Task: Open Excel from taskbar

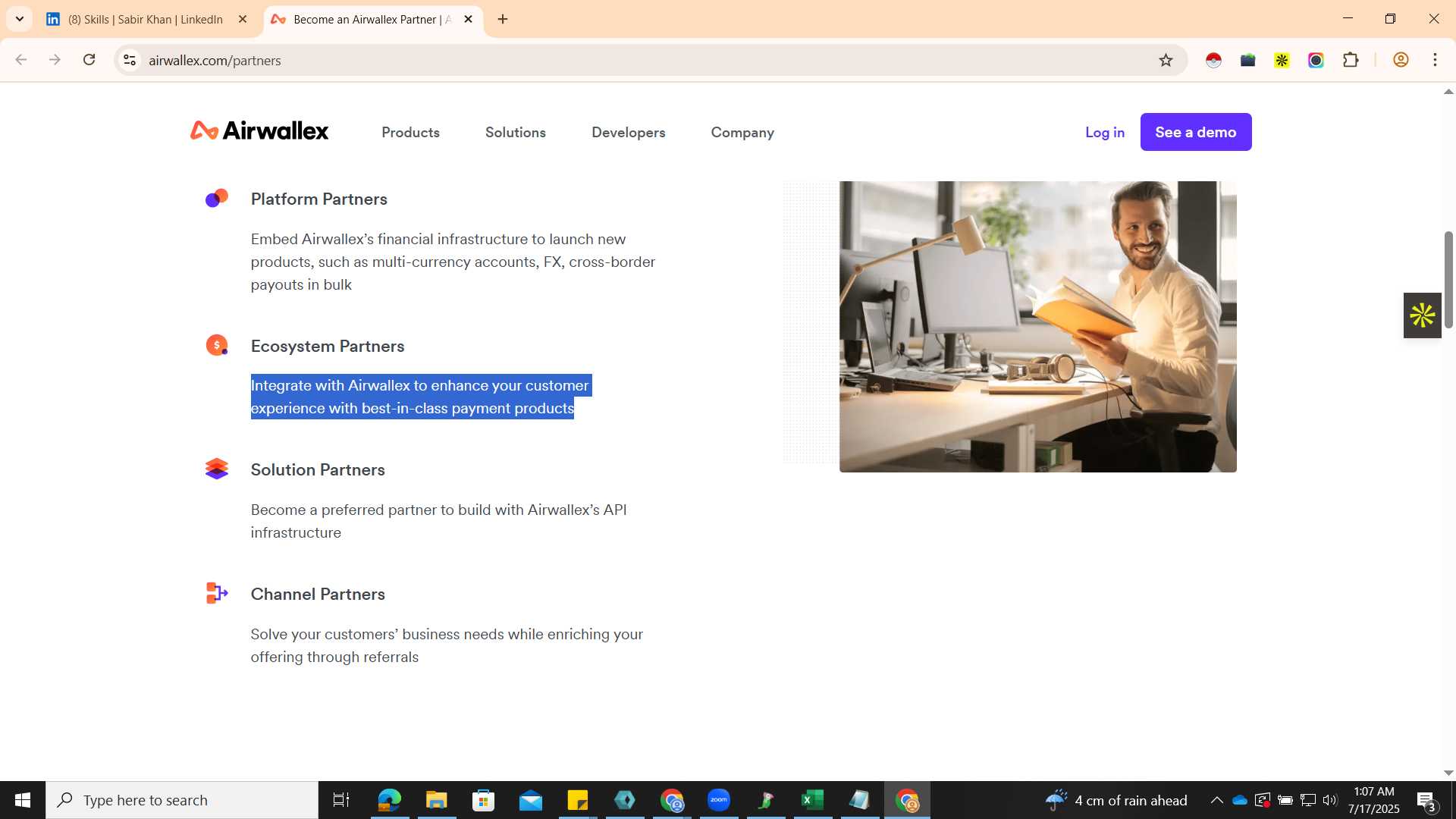Action: [813, 800]
